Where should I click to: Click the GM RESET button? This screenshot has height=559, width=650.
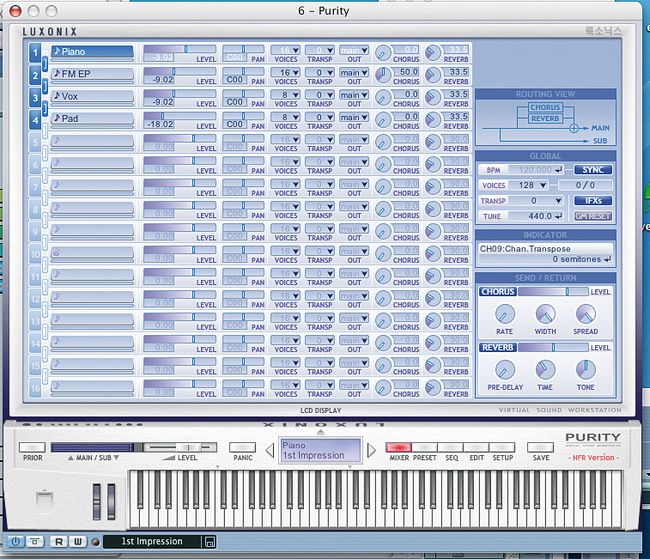coord(593,216)
